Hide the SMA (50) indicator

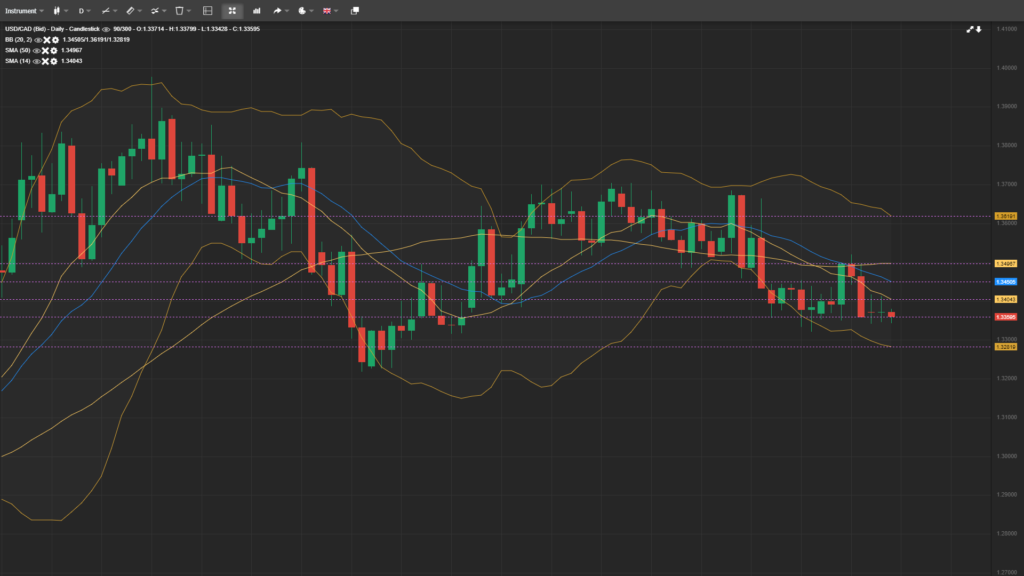click(x=37, y=50)
